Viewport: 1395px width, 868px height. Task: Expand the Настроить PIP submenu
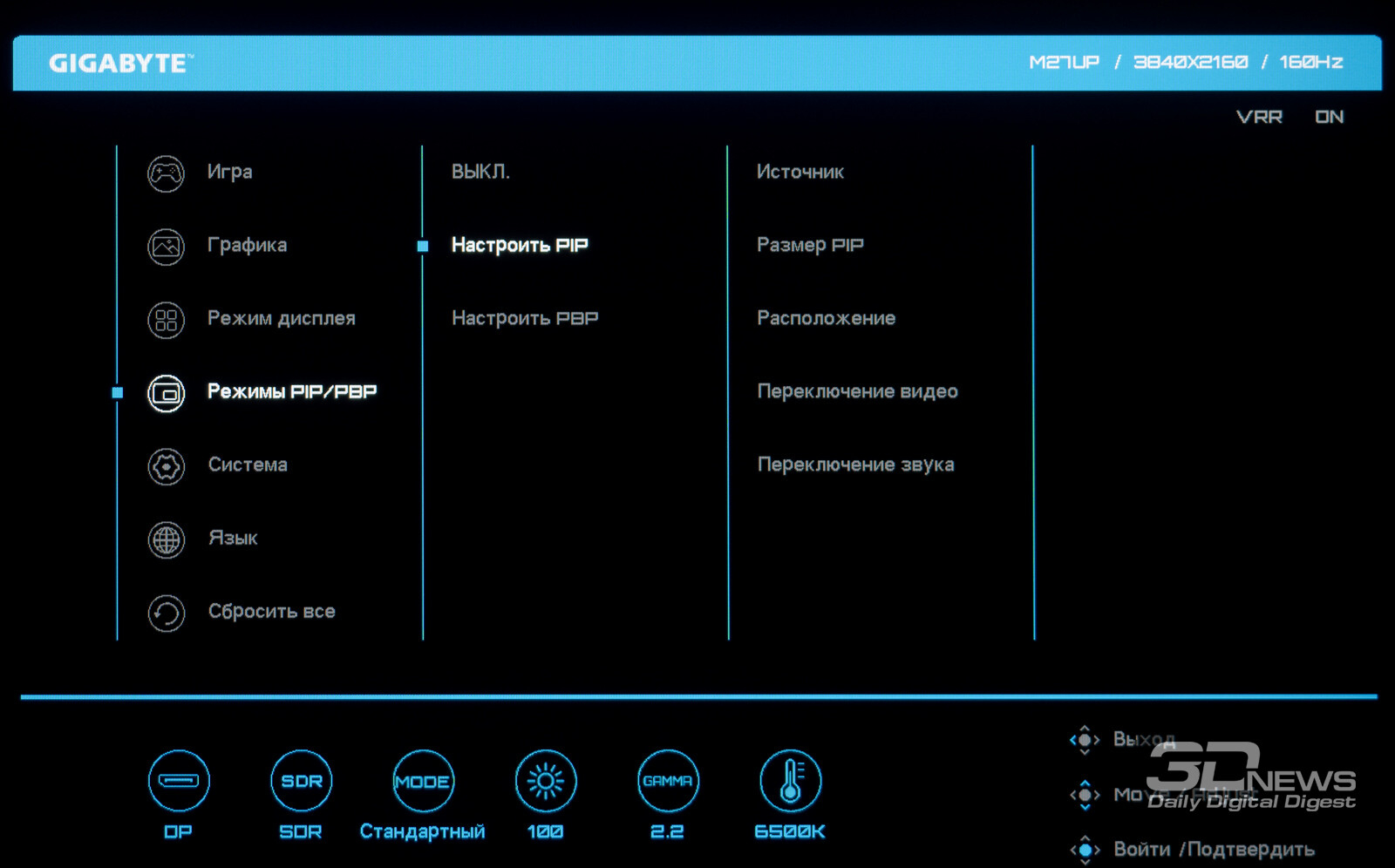pyautogui.click(x=520, y=245)
